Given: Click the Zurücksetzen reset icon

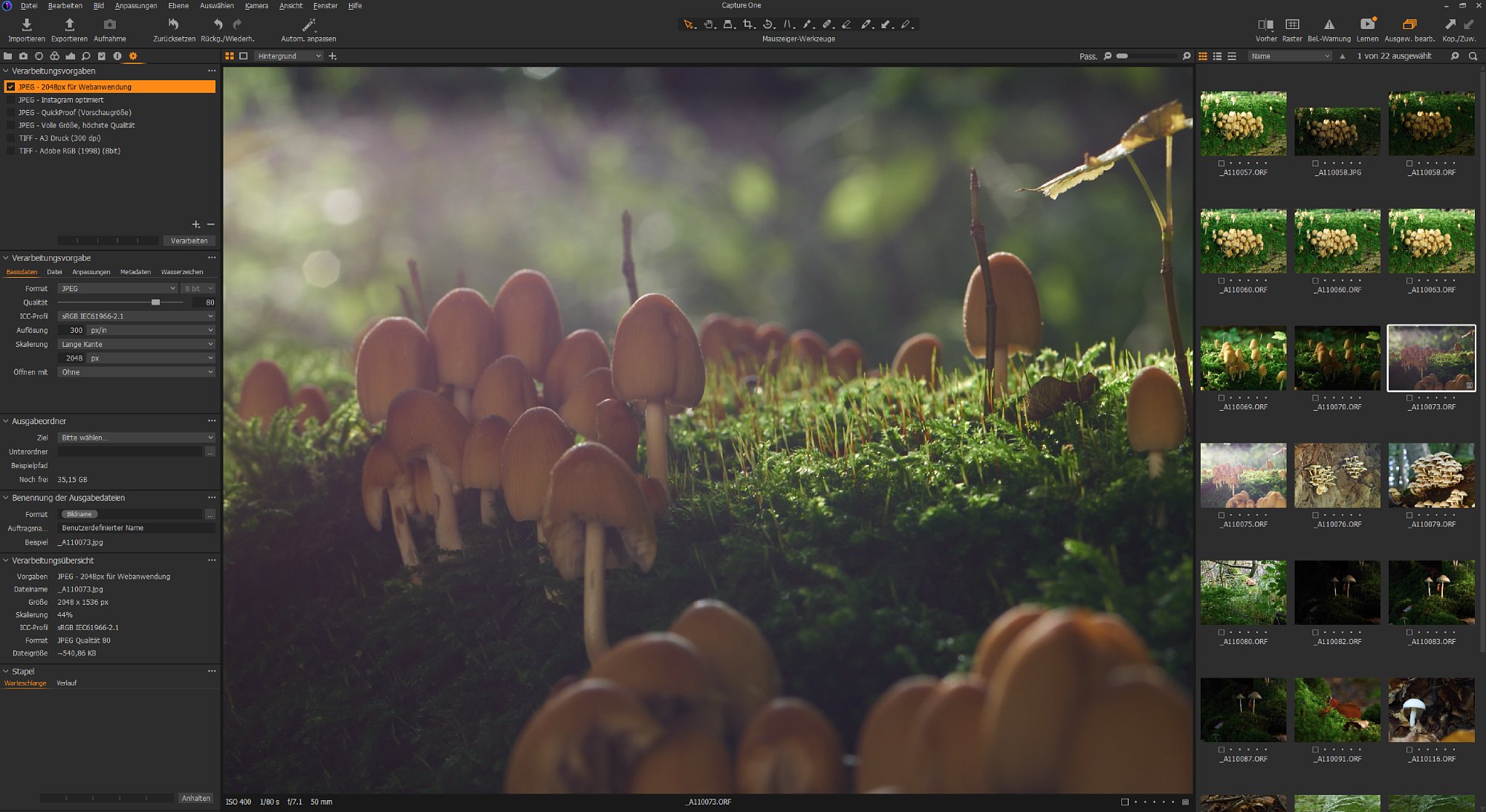Looking at the screenshot, I should (174, 25).
